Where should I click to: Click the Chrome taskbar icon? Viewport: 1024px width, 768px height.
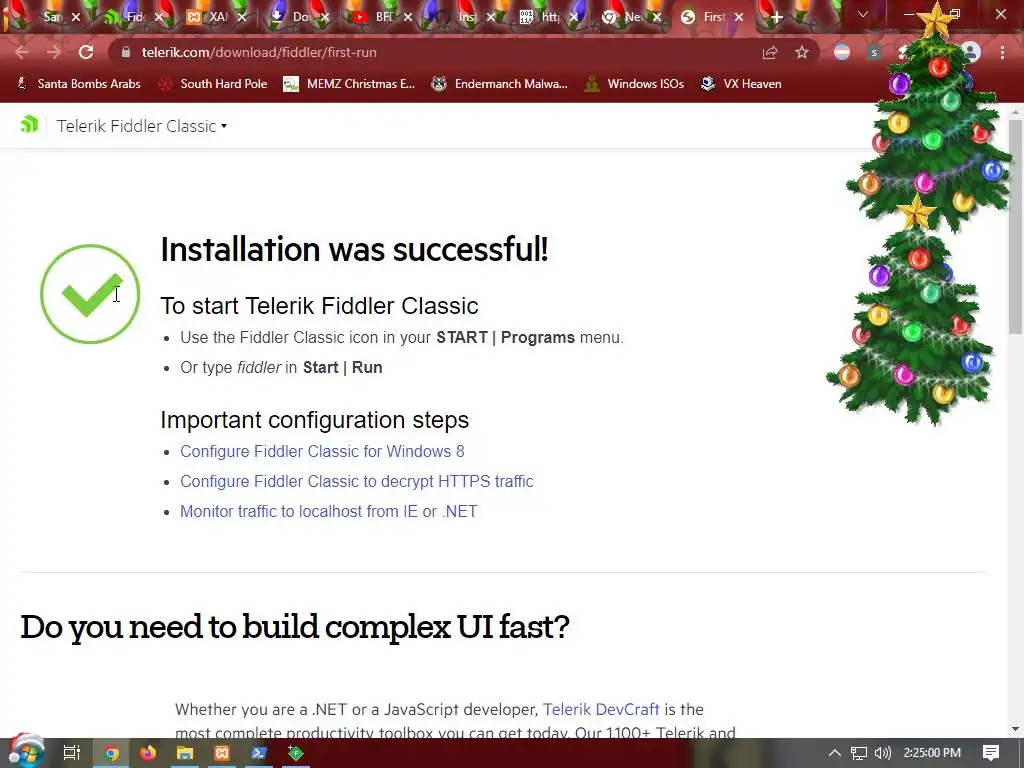pyautogui.click(x=112, y=753)
